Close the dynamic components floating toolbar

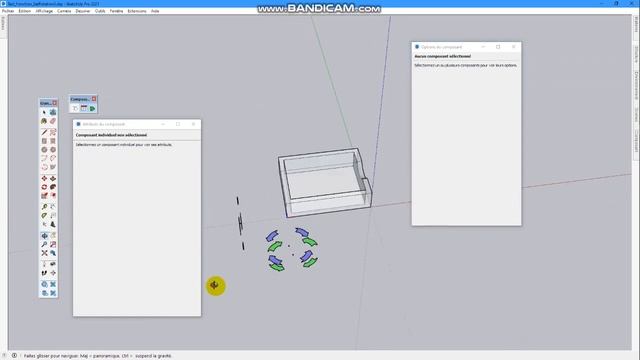click(x=94, y=99)
